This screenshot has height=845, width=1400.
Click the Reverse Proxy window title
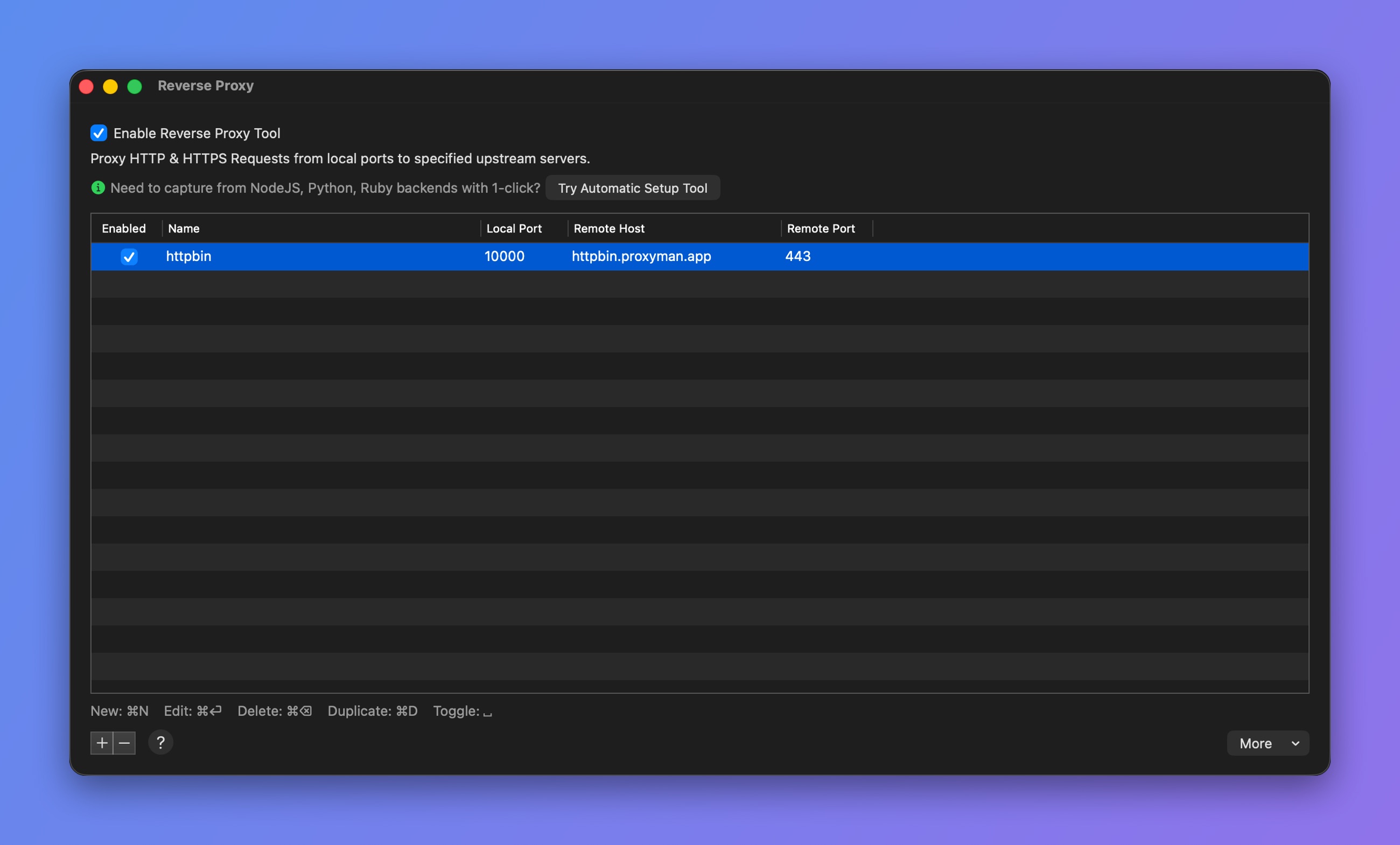click(206, 86)
